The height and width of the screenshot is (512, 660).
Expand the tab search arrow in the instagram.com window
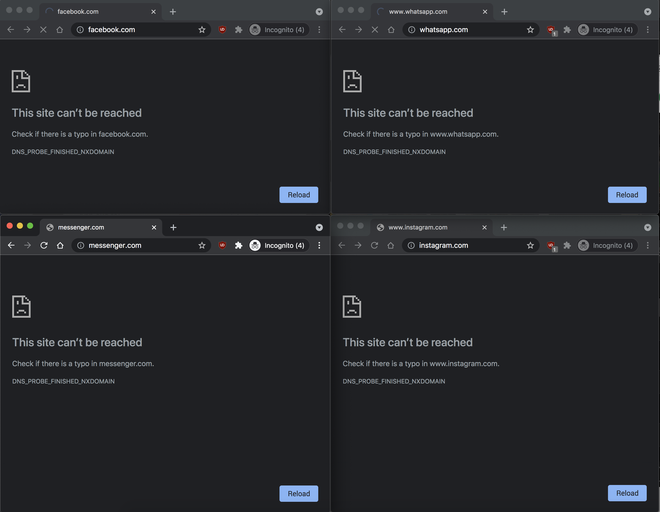point(647,227)
